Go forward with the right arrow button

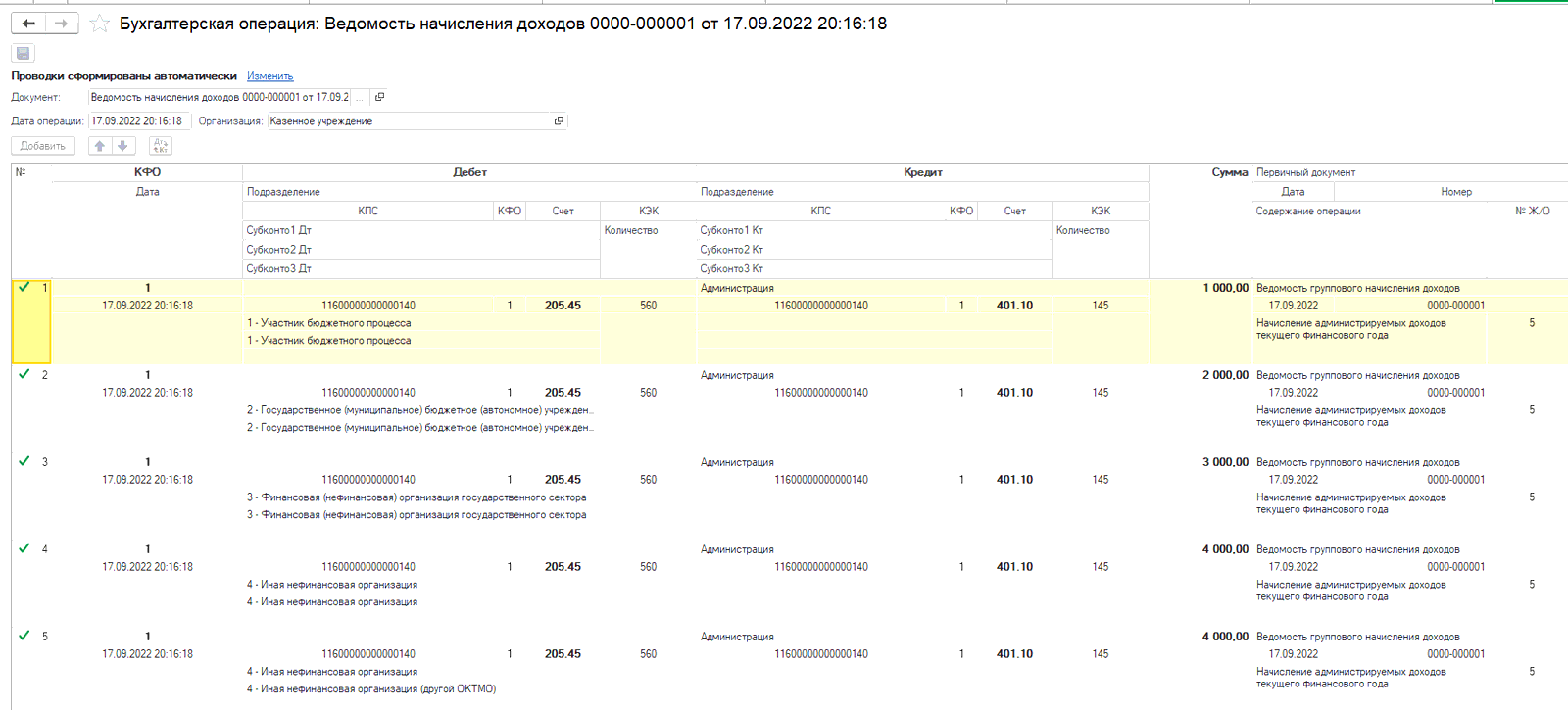(x=62, y=24)
